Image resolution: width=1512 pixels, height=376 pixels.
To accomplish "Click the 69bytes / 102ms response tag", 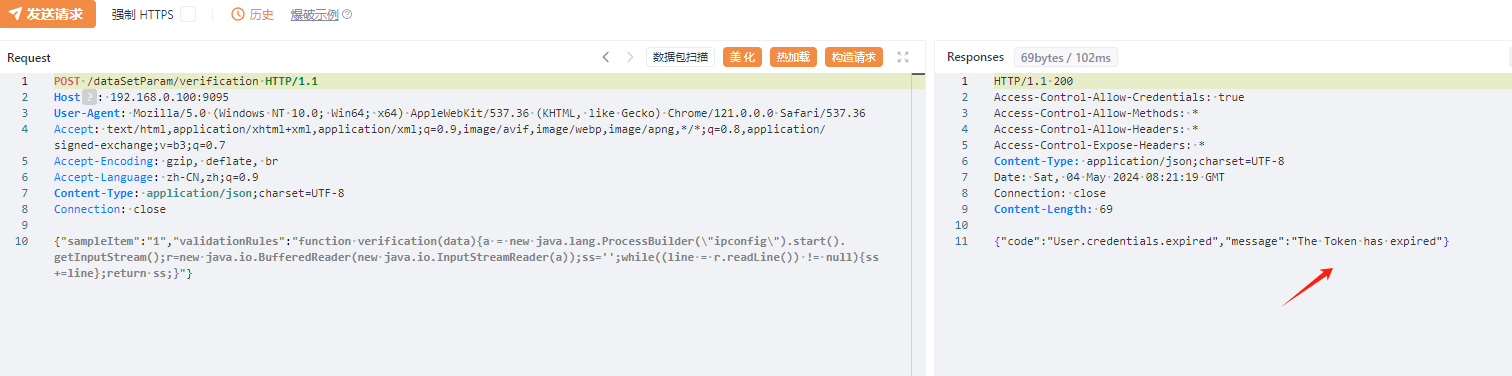I will tap(1067, 57).
